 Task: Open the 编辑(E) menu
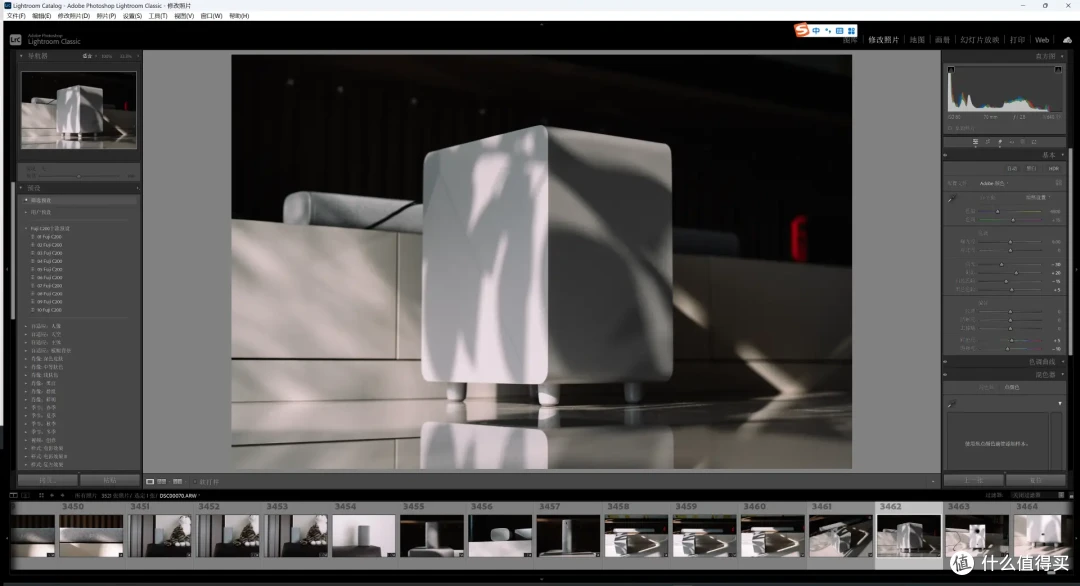(41, 16)
